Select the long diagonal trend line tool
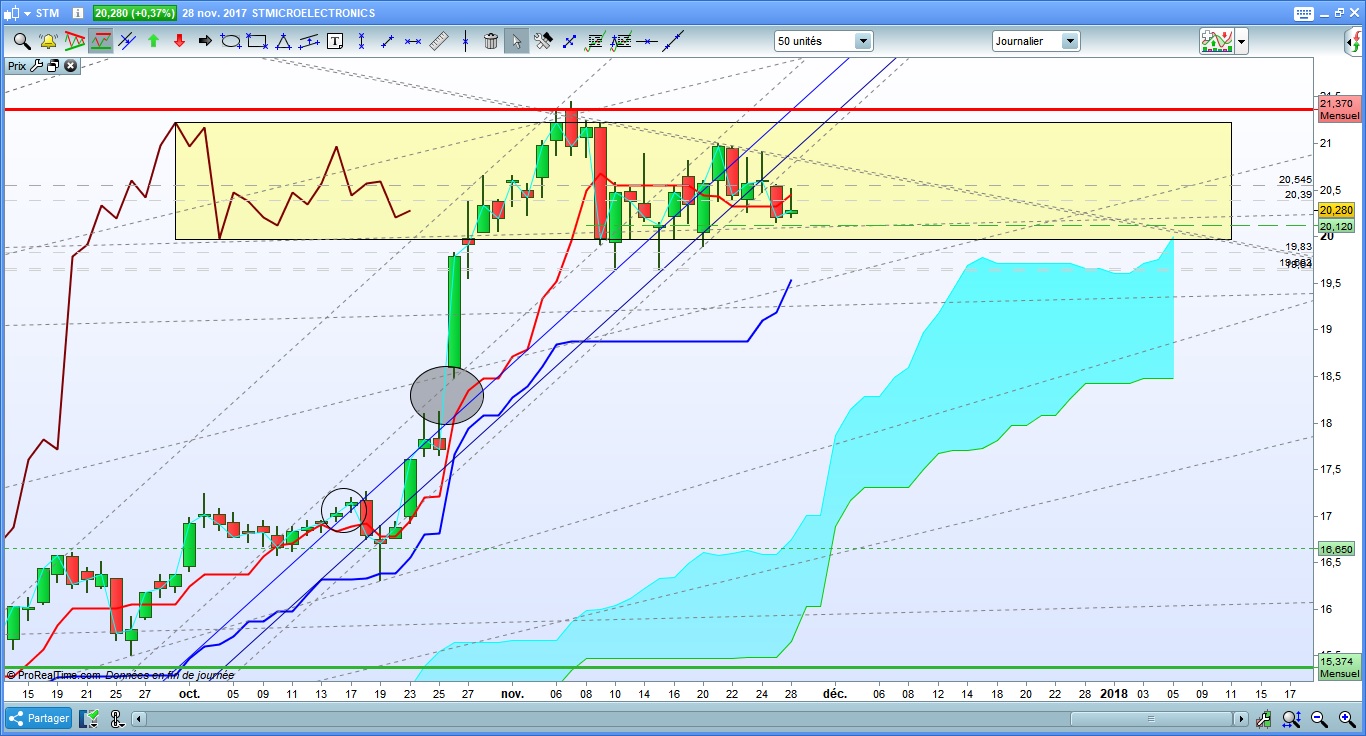This screenshot has width=1366, height=736. point(673,41)
